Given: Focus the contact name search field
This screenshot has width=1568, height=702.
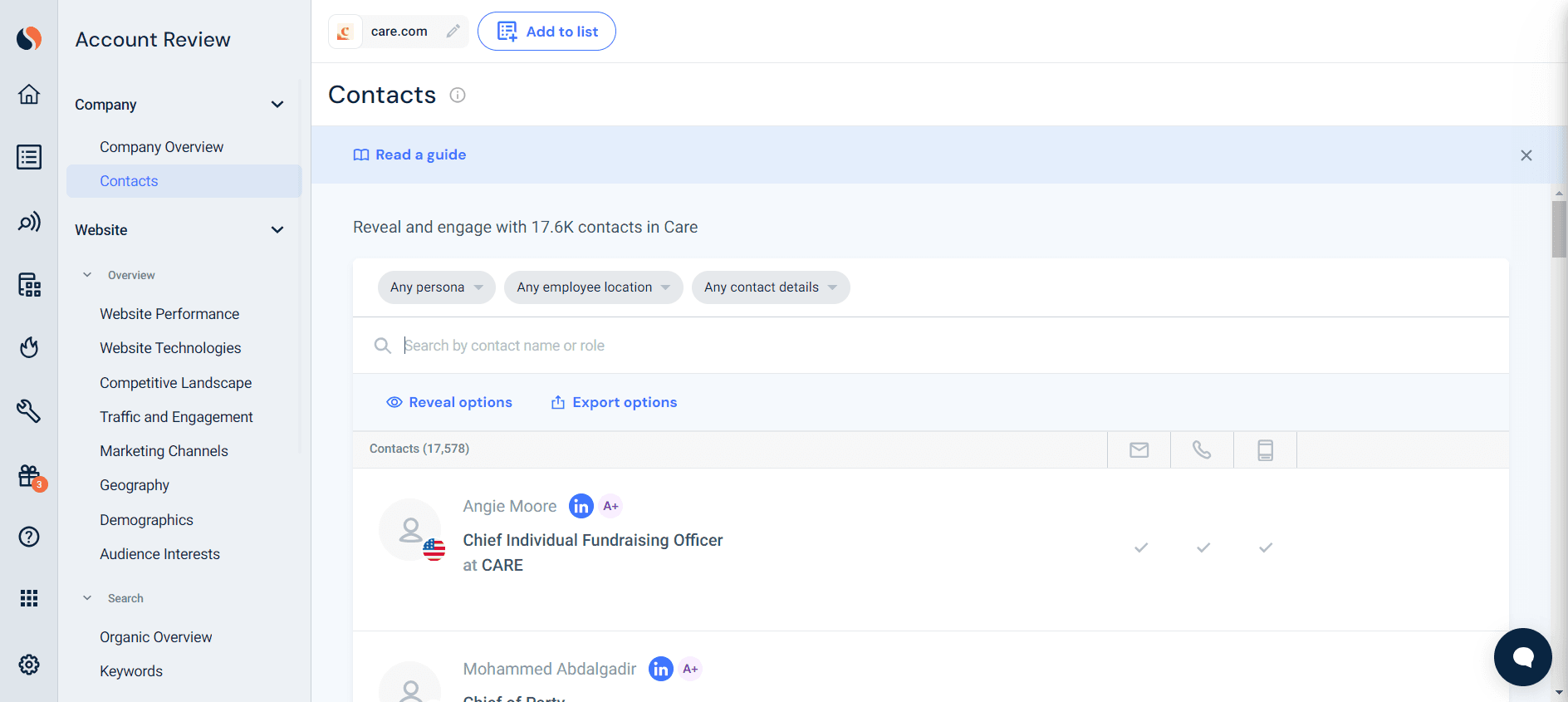Looking at the screenshot, I should click(x=930, y=346).
